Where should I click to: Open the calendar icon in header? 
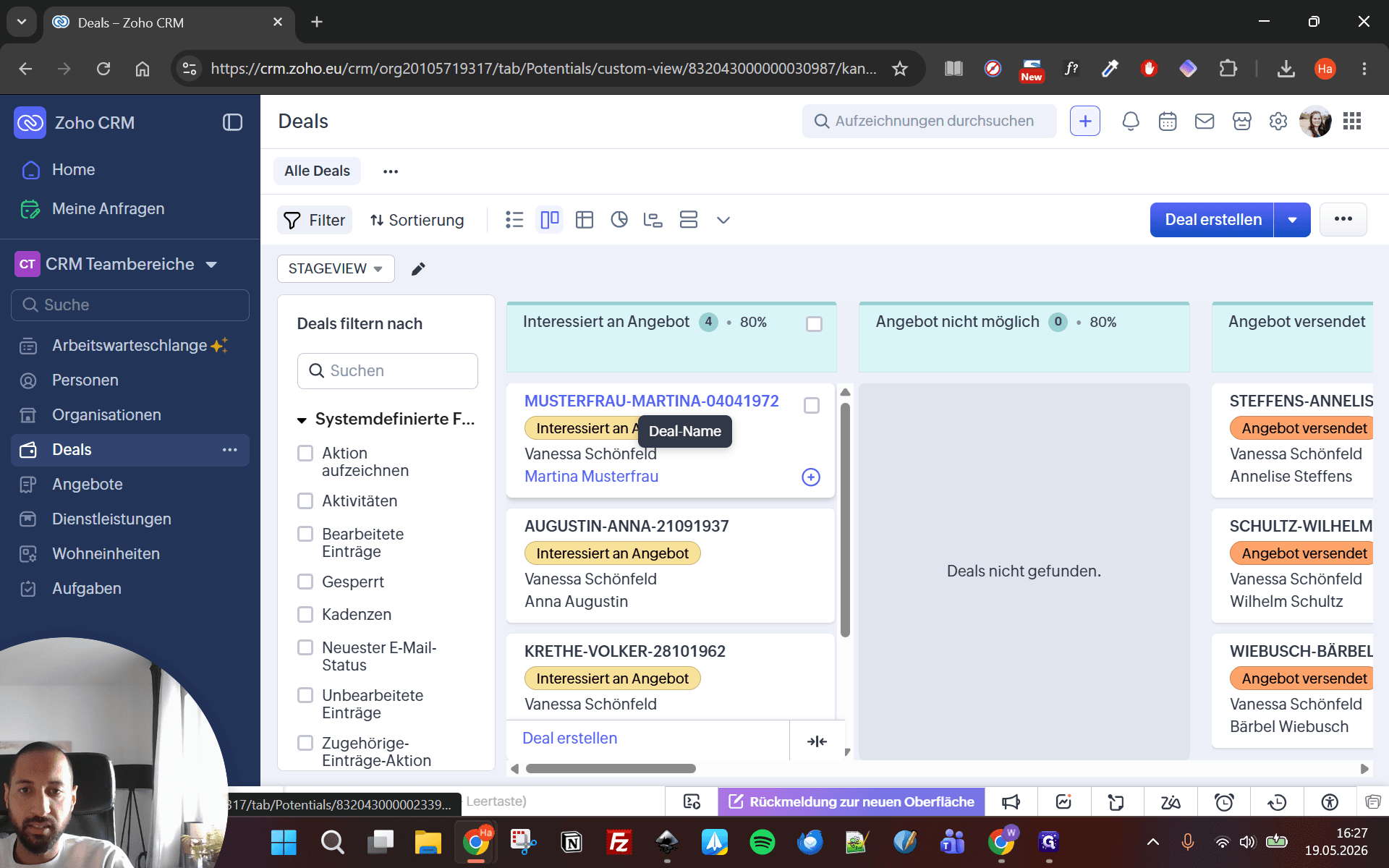(1168, 122)
